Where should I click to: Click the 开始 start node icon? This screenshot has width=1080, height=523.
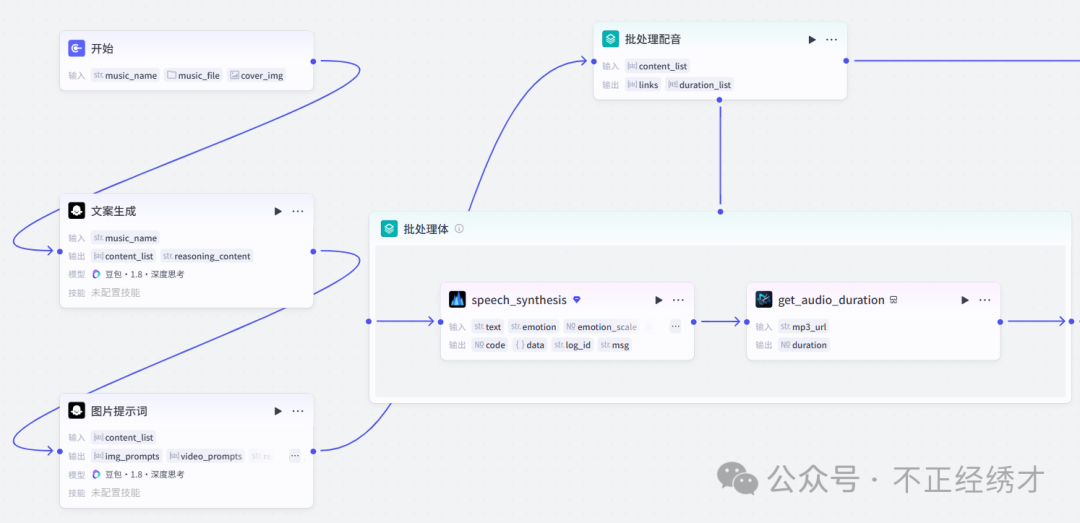[x=77, y=49]
